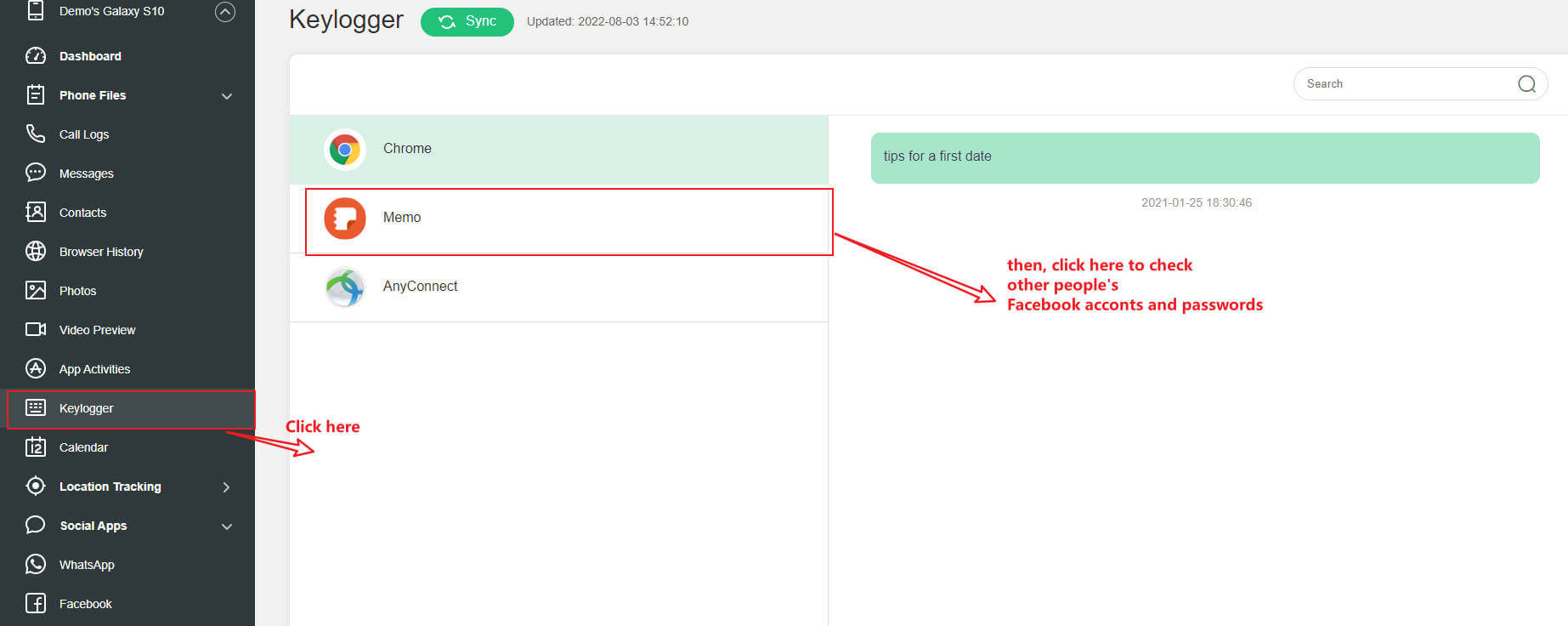Screen dimensions: 1568x626
Task: Click the Photos picture icon
Action: coord(36,290)
